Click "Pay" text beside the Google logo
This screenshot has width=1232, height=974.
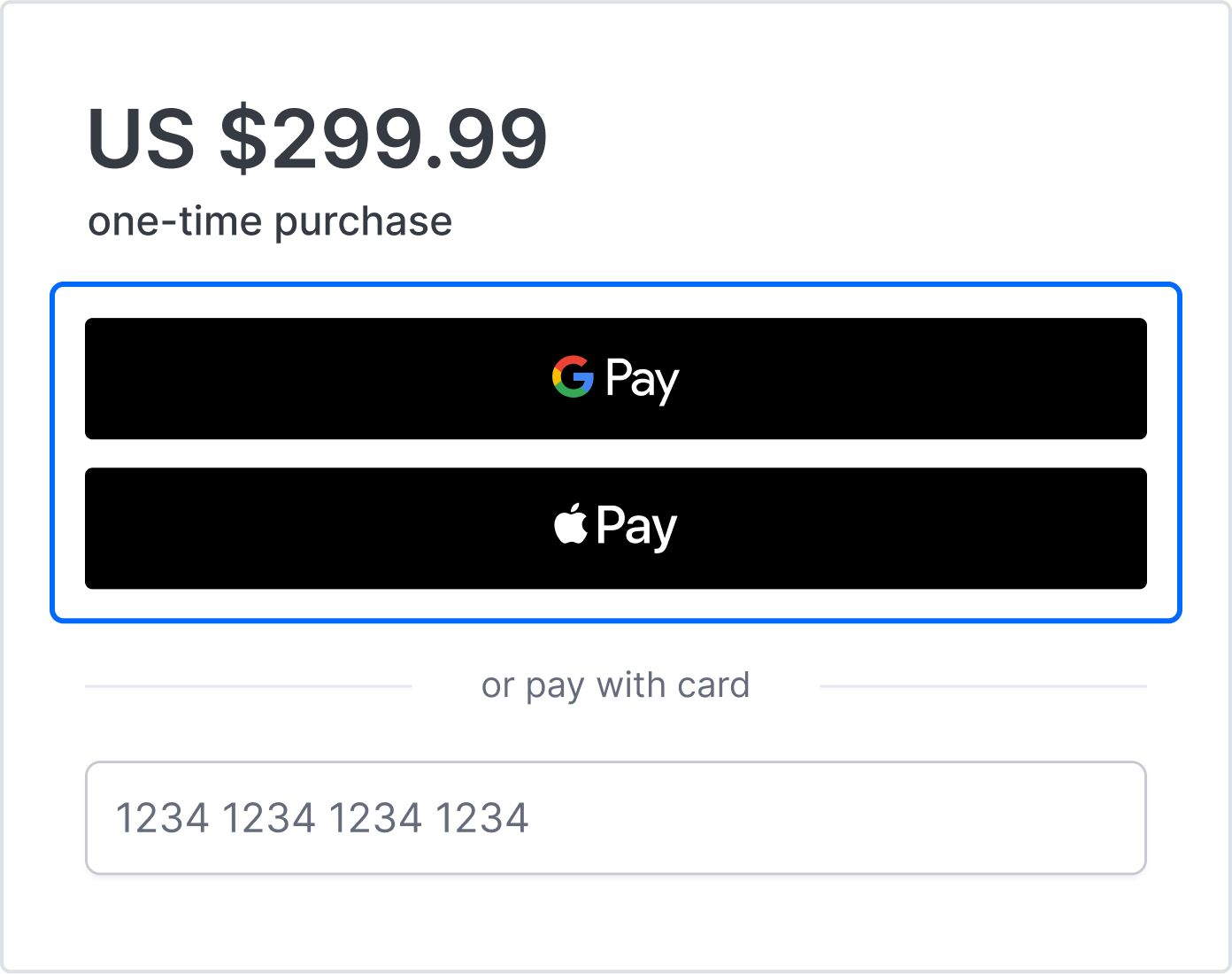pos(643,380)
